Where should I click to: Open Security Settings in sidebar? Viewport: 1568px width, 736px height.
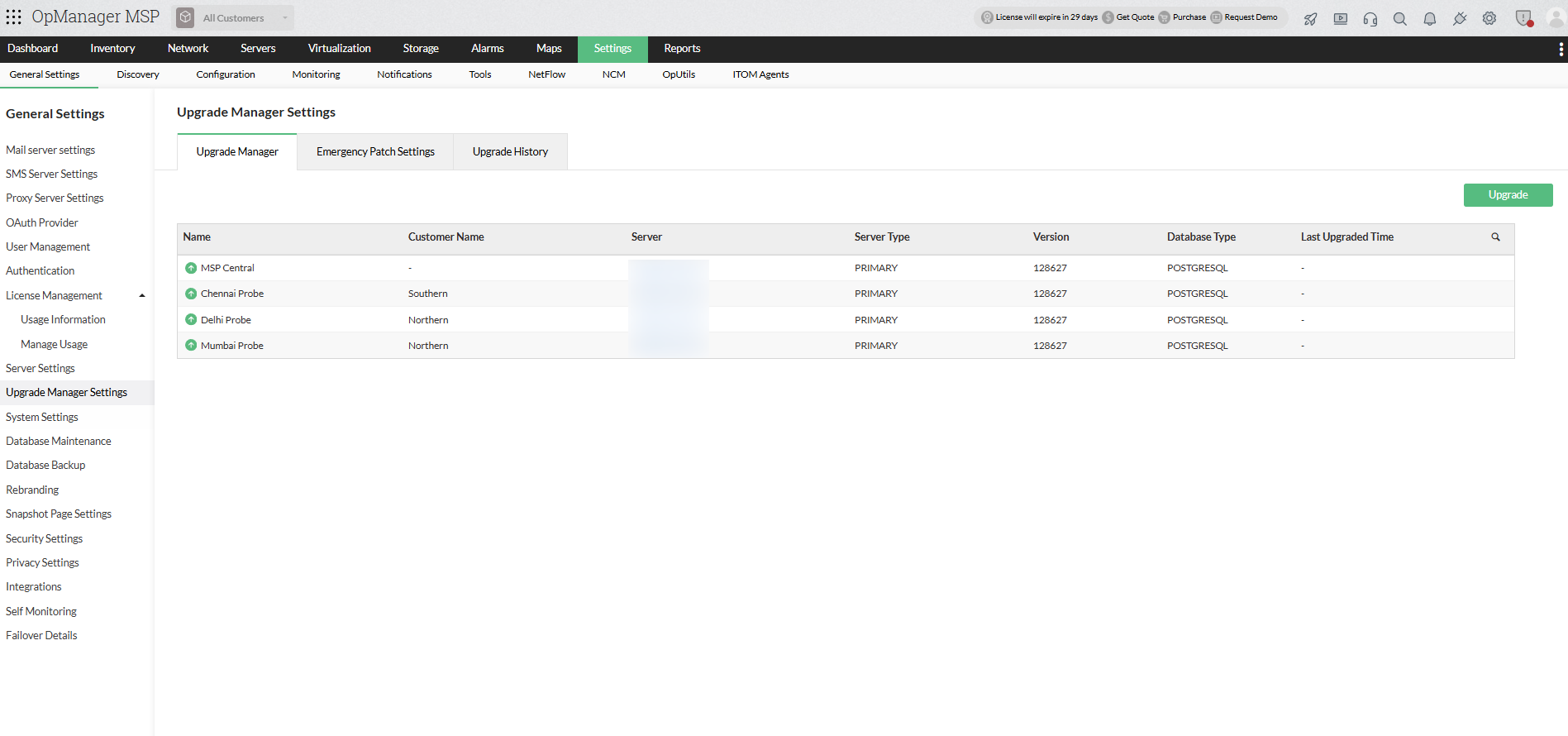[44, 538]
